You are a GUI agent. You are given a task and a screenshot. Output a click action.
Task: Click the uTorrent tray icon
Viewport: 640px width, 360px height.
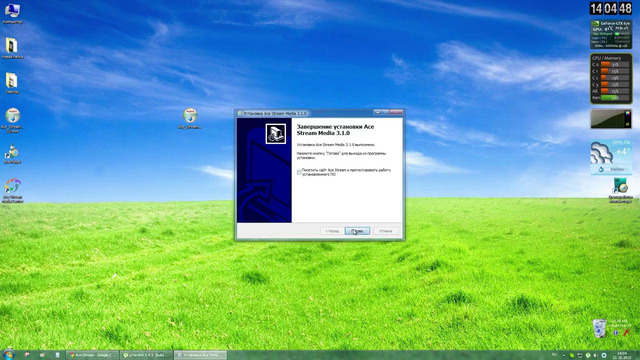click(x=588, y=356)
